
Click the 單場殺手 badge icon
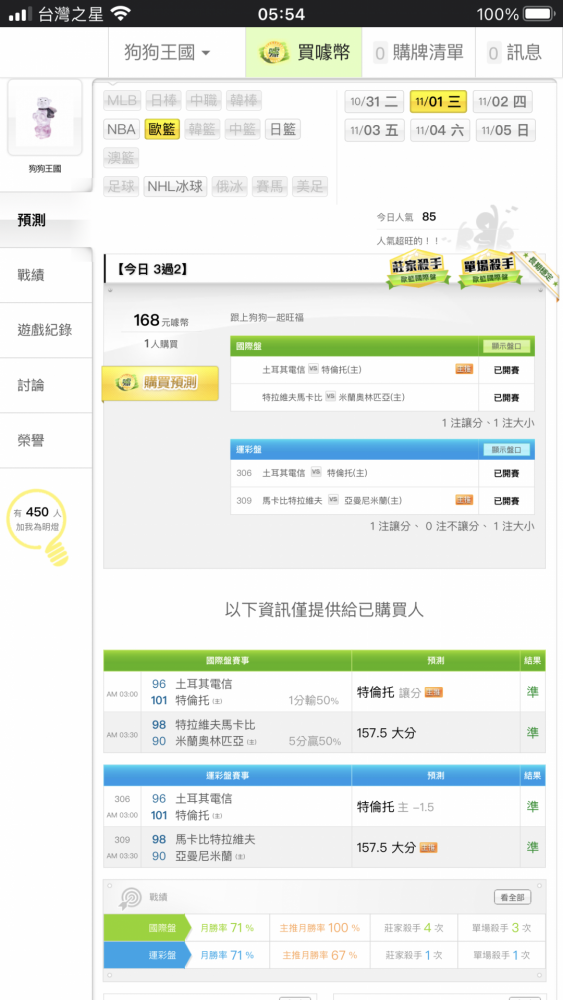(x=490, y=270)
